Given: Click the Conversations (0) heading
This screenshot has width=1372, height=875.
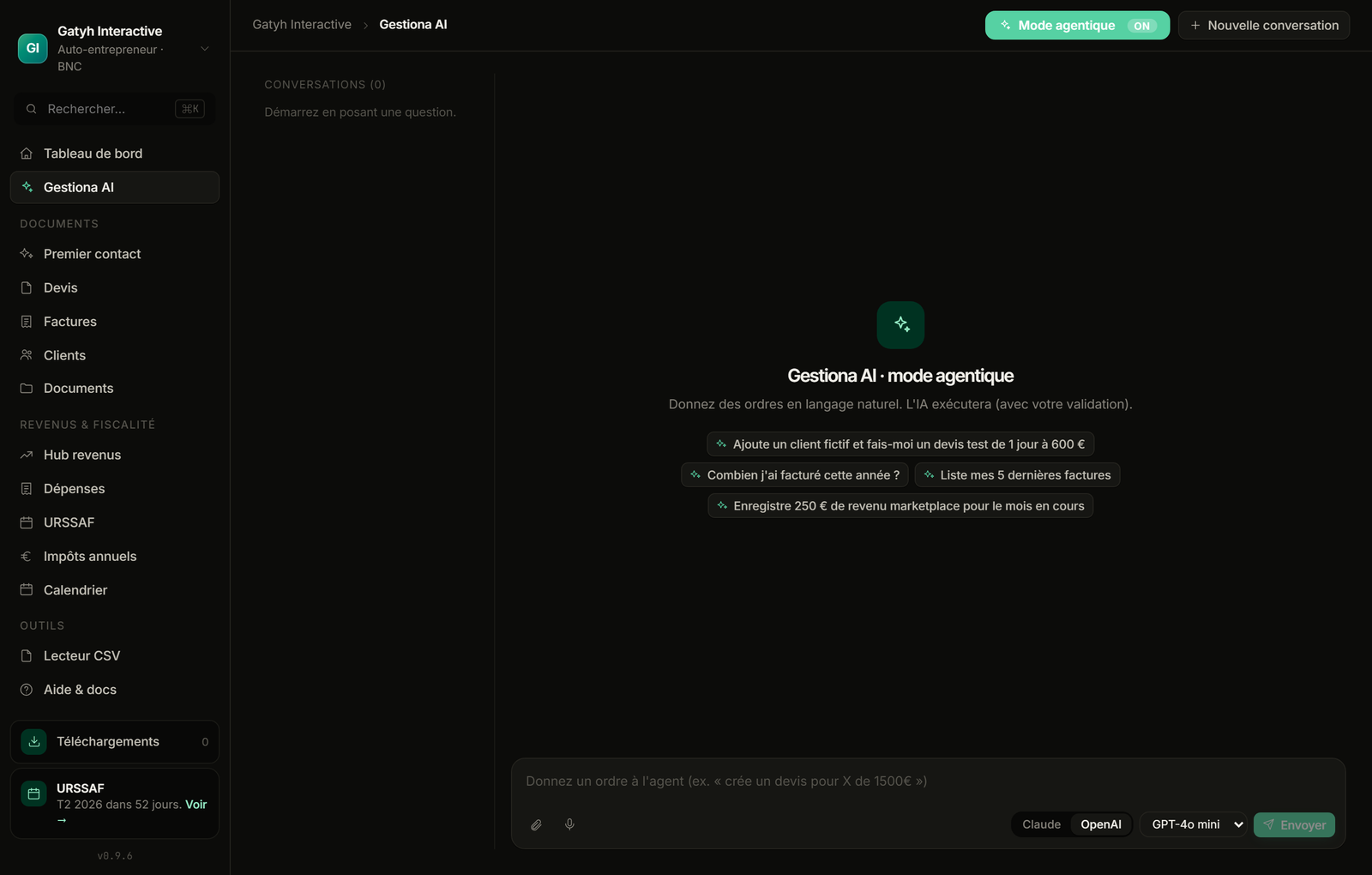Looking at the screenshot, I should tap(325, 85).
